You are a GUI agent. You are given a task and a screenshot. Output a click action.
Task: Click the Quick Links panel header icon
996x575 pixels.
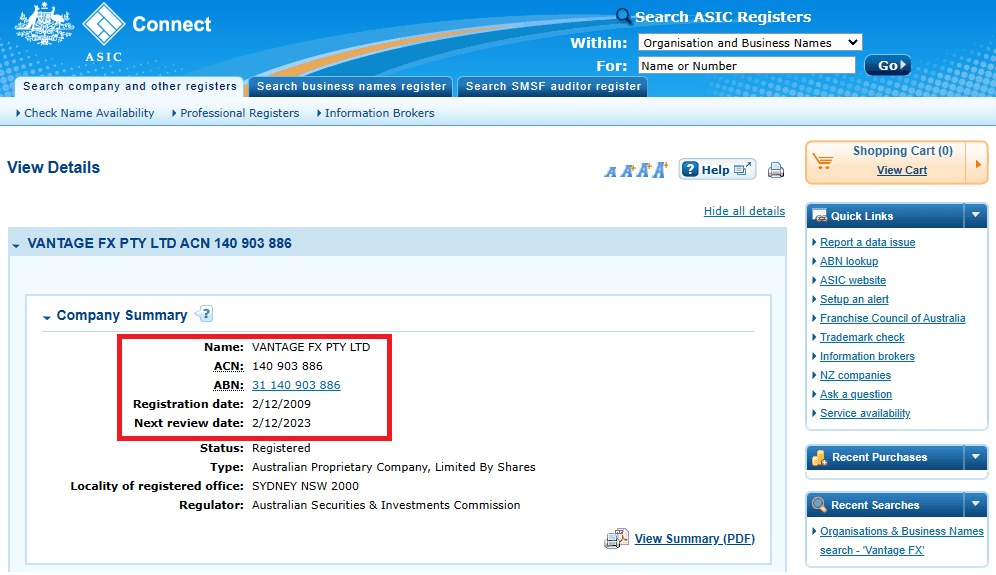pyautogui.click(x=819, y=215)
